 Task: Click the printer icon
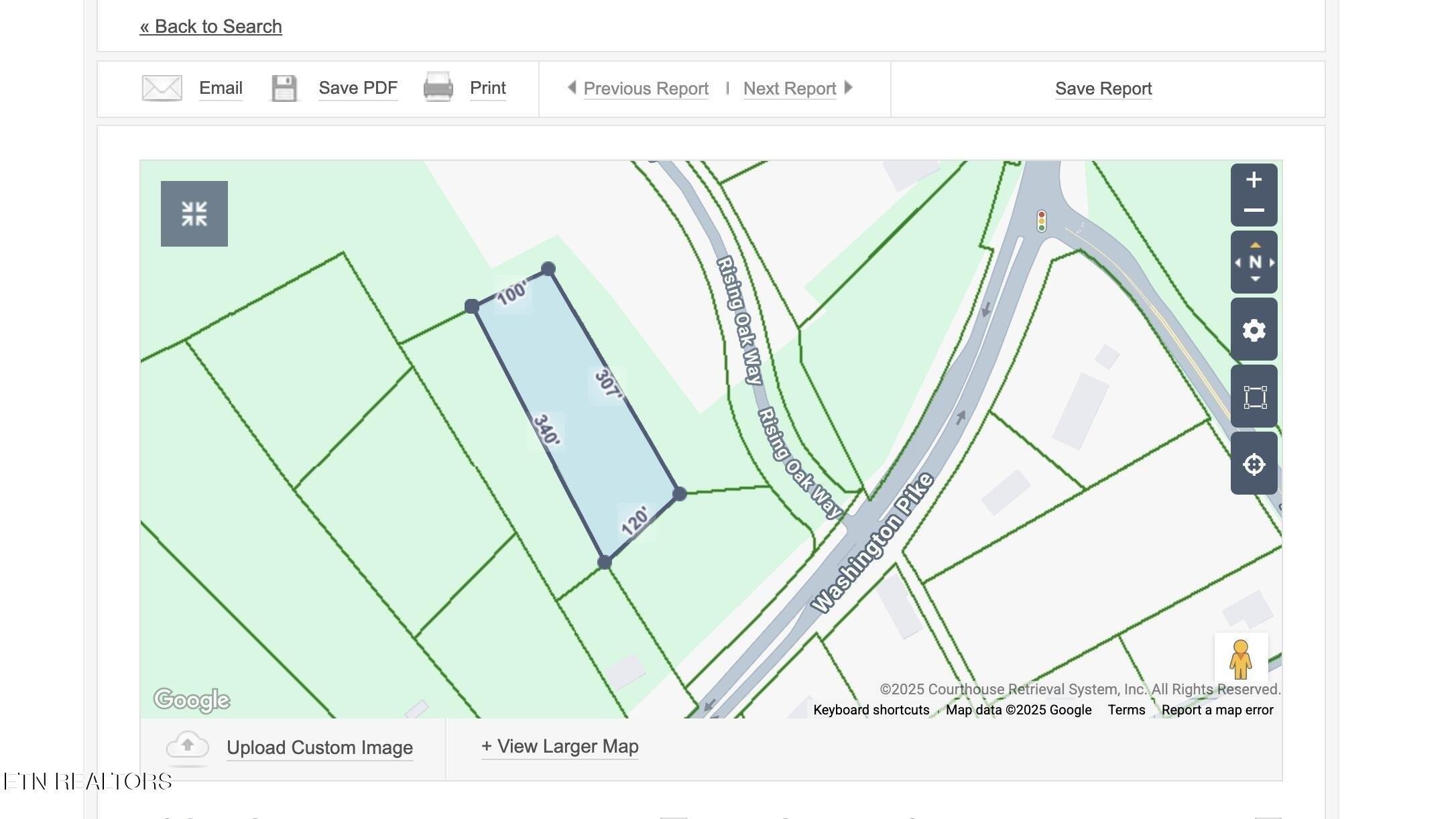tap(438, 88)
